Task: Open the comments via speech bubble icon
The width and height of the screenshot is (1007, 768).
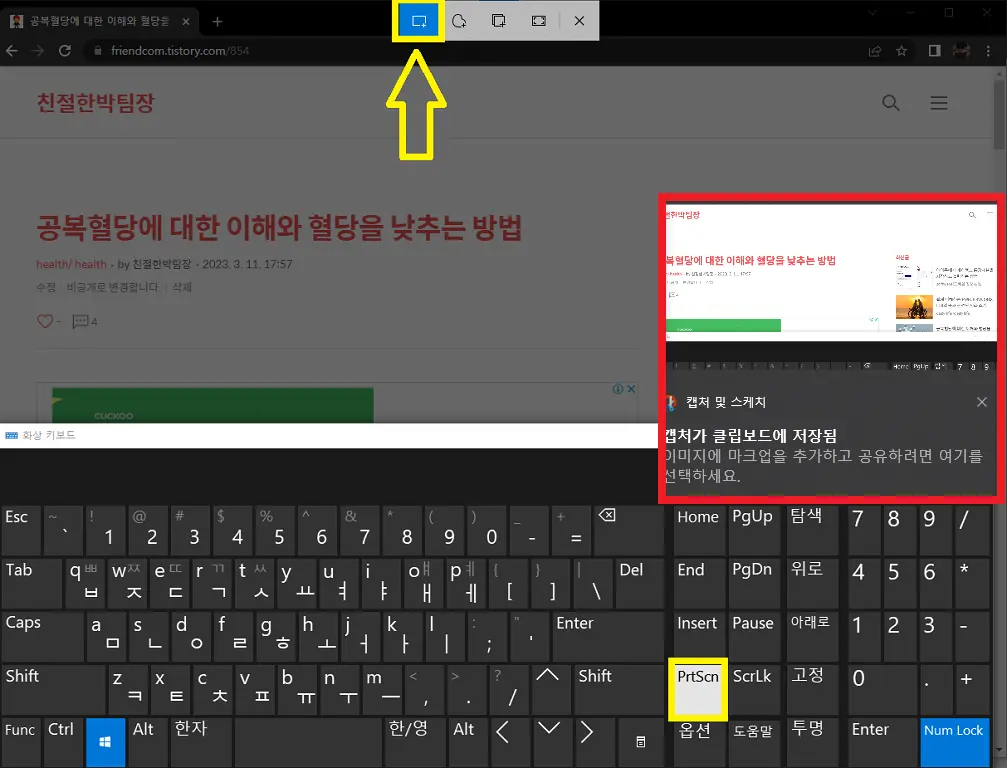Action: (82, 321)
